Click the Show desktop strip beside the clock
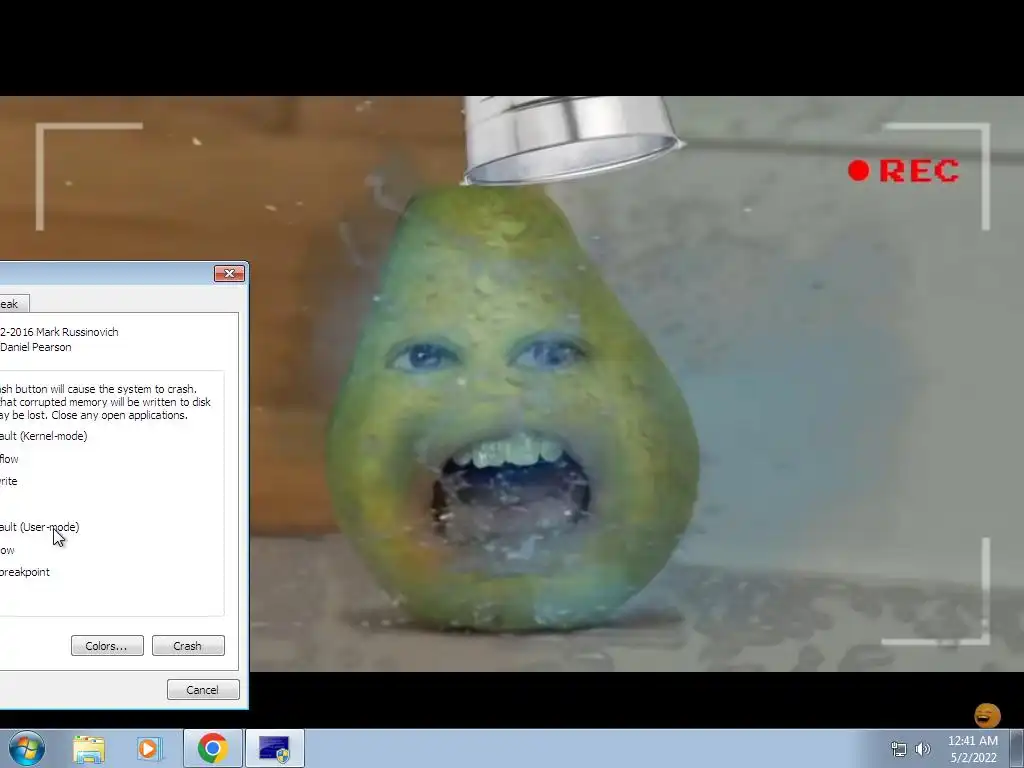 tap(1017, 748)
